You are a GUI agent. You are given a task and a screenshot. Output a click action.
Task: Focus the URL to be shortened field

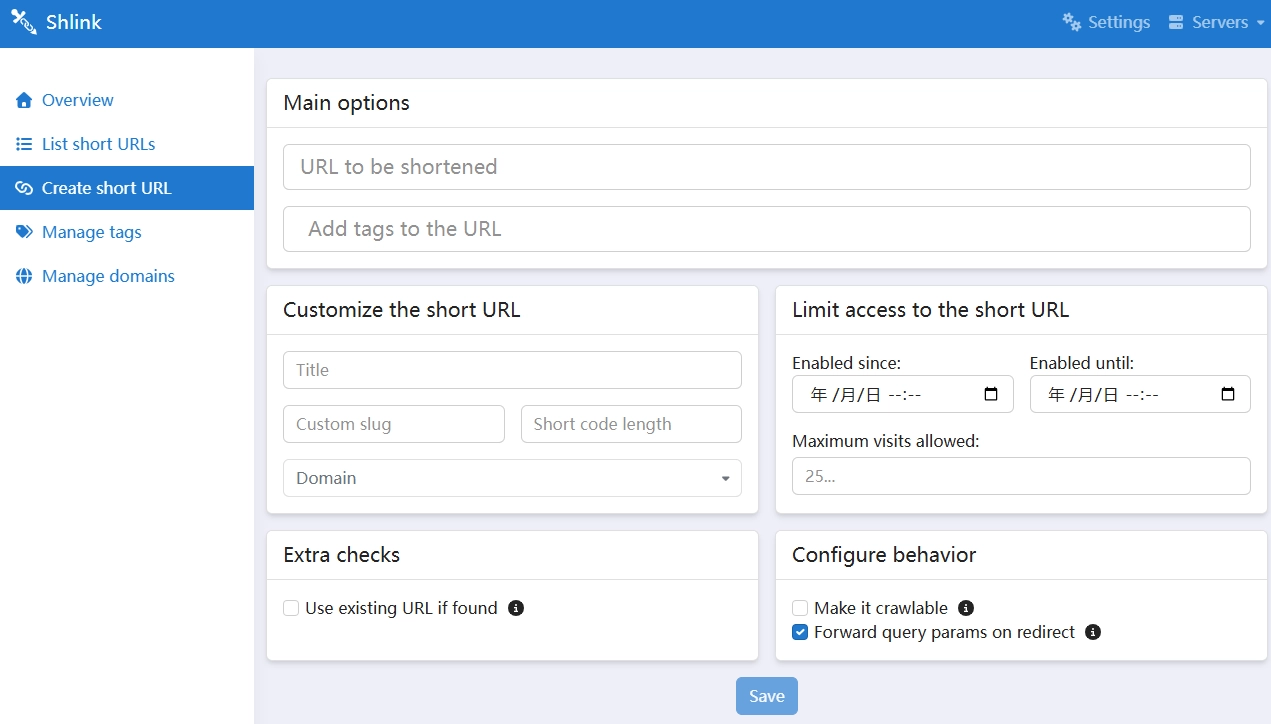pos(766,167)
